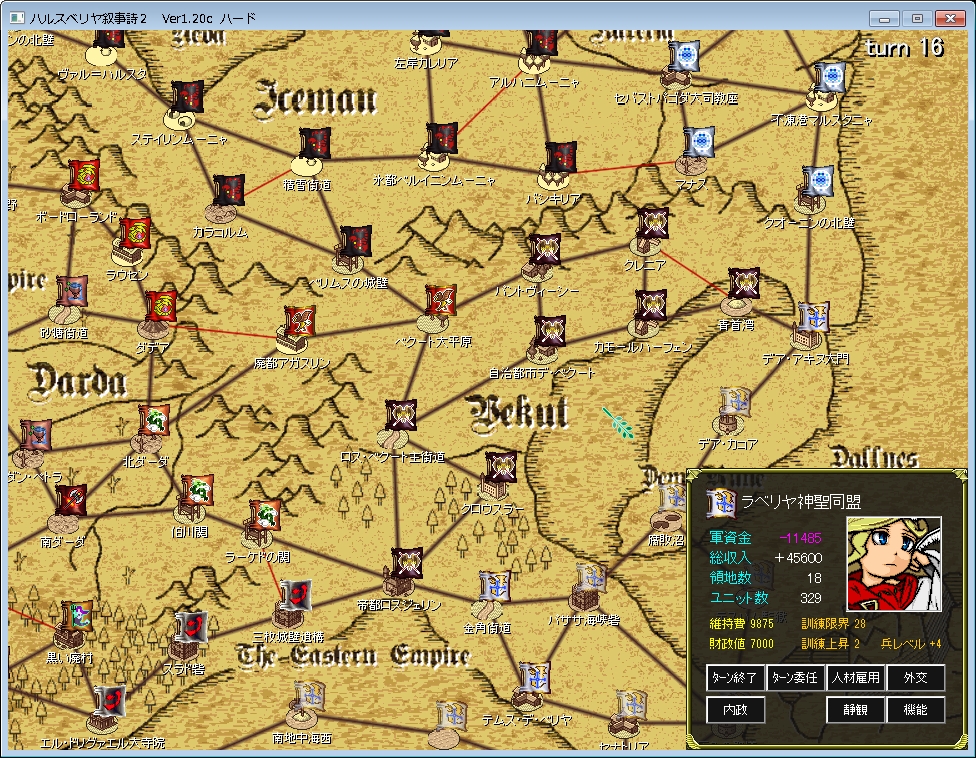Viewport: 976px width, 758px height.
Task: Open the 人材雇用 hiring menu
Action: tap(855, 677)
